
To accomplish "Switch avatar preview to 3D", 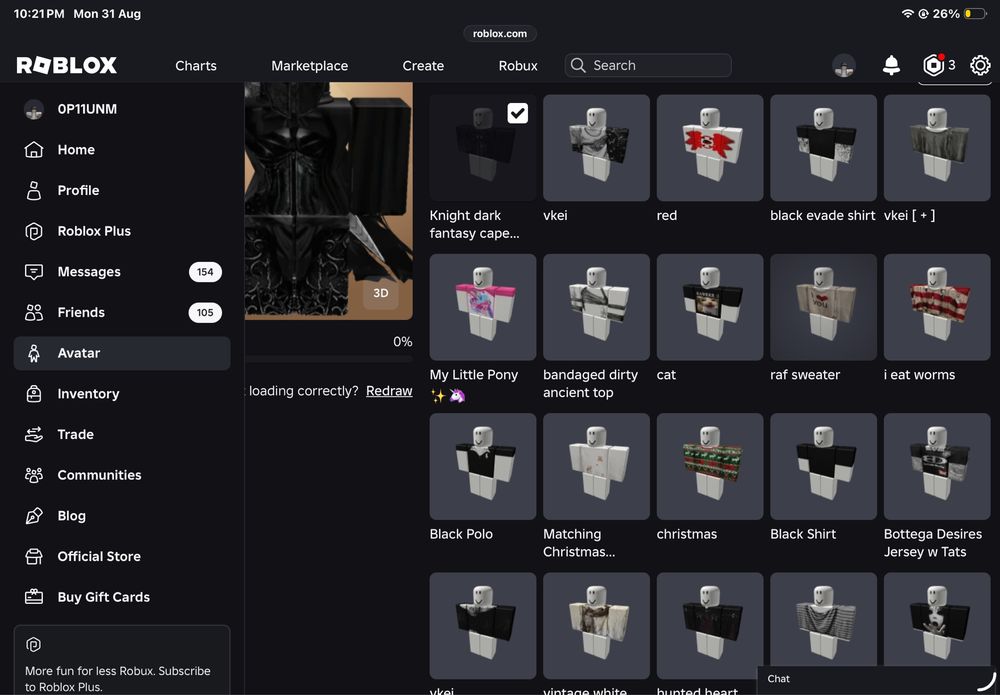I will pyautogui.click(x=381, y=293).
